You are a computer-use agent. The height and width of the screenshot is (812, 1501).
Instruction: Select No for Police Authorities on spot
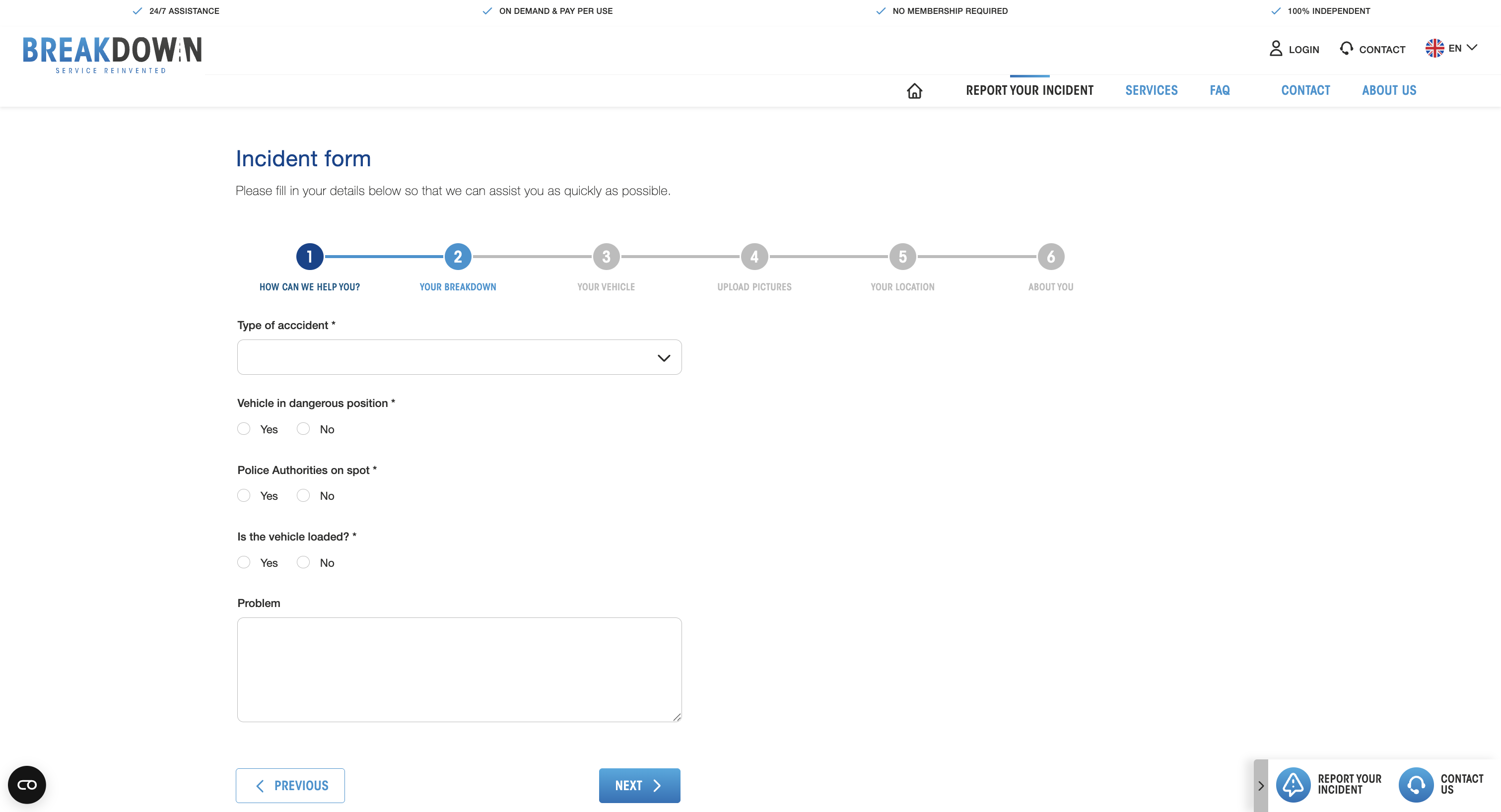click(x=303, y=496)
